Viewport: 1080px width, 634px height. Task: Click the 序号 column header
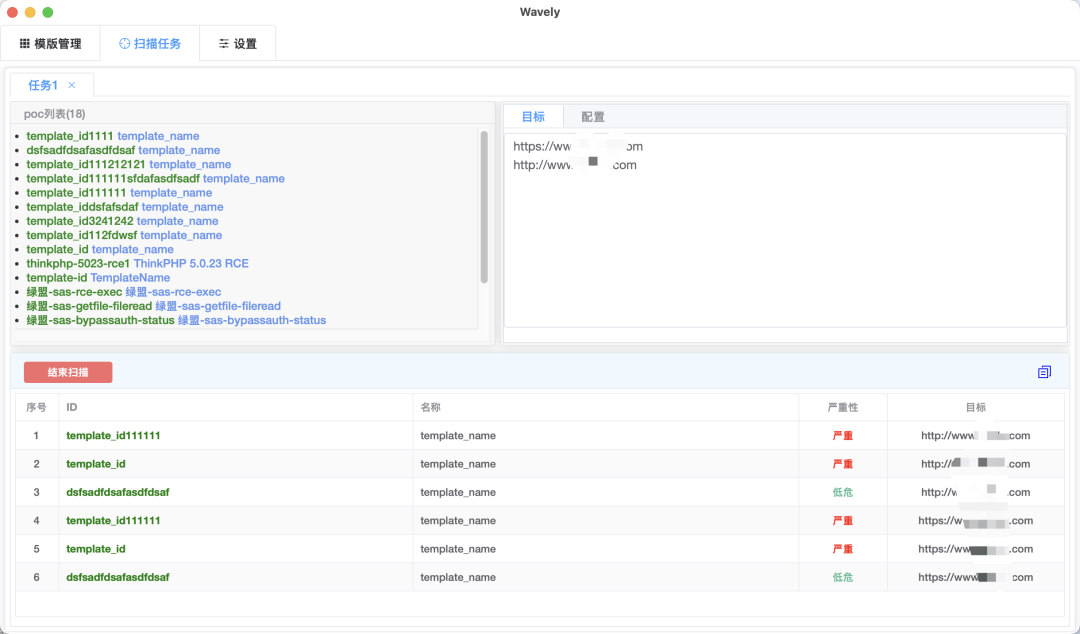(37, 407)
